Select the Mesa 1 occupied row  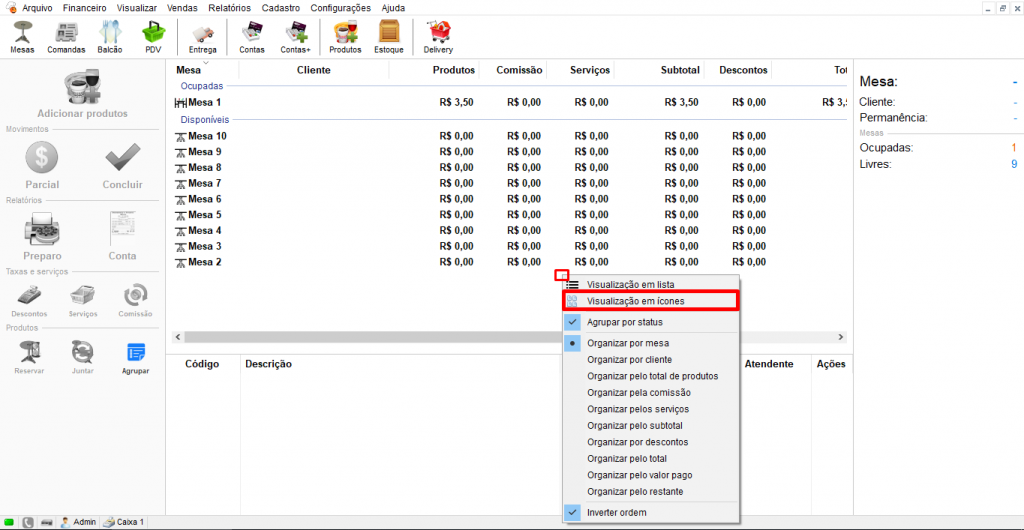pyautogui.click(x=204, y=102)
